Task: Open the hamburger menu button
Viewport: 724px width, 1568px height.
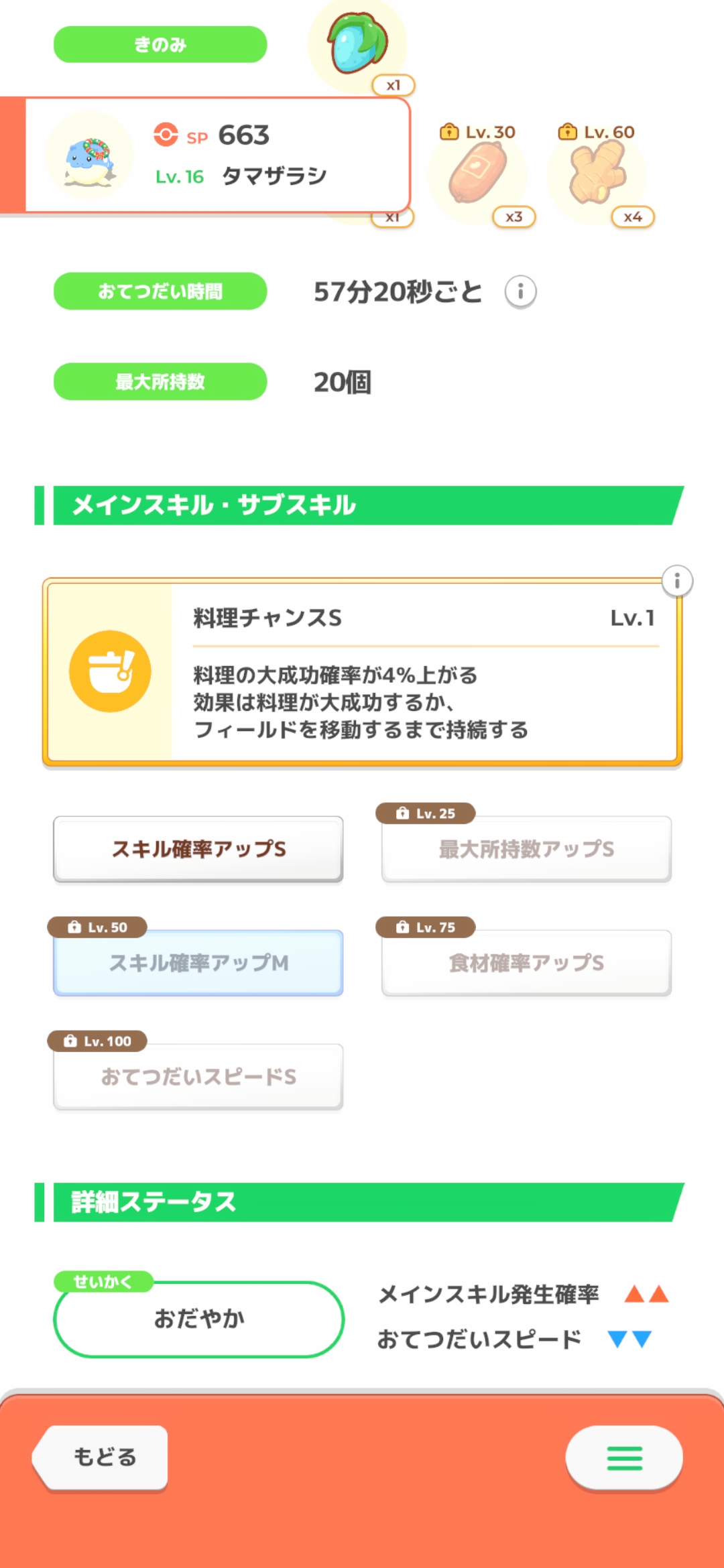Action: [624, 1457]
